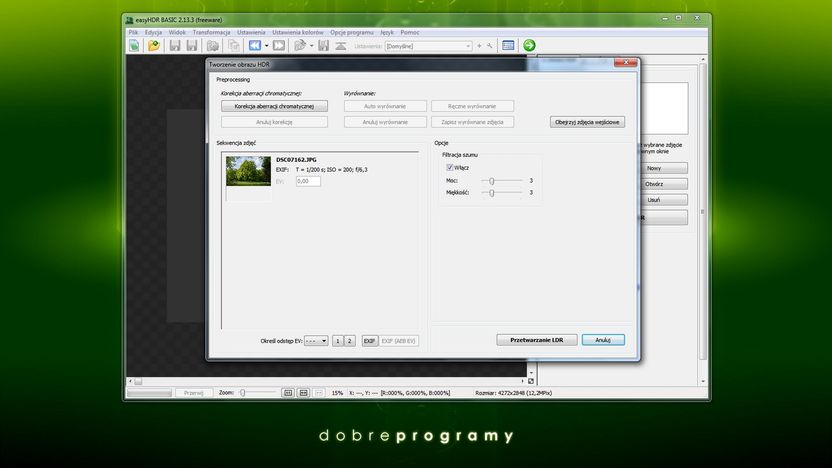The width and height of the screenshot is (832, 468).
Task: Open the Język menu
Action: pyautogui.click(x=387, y=32)
